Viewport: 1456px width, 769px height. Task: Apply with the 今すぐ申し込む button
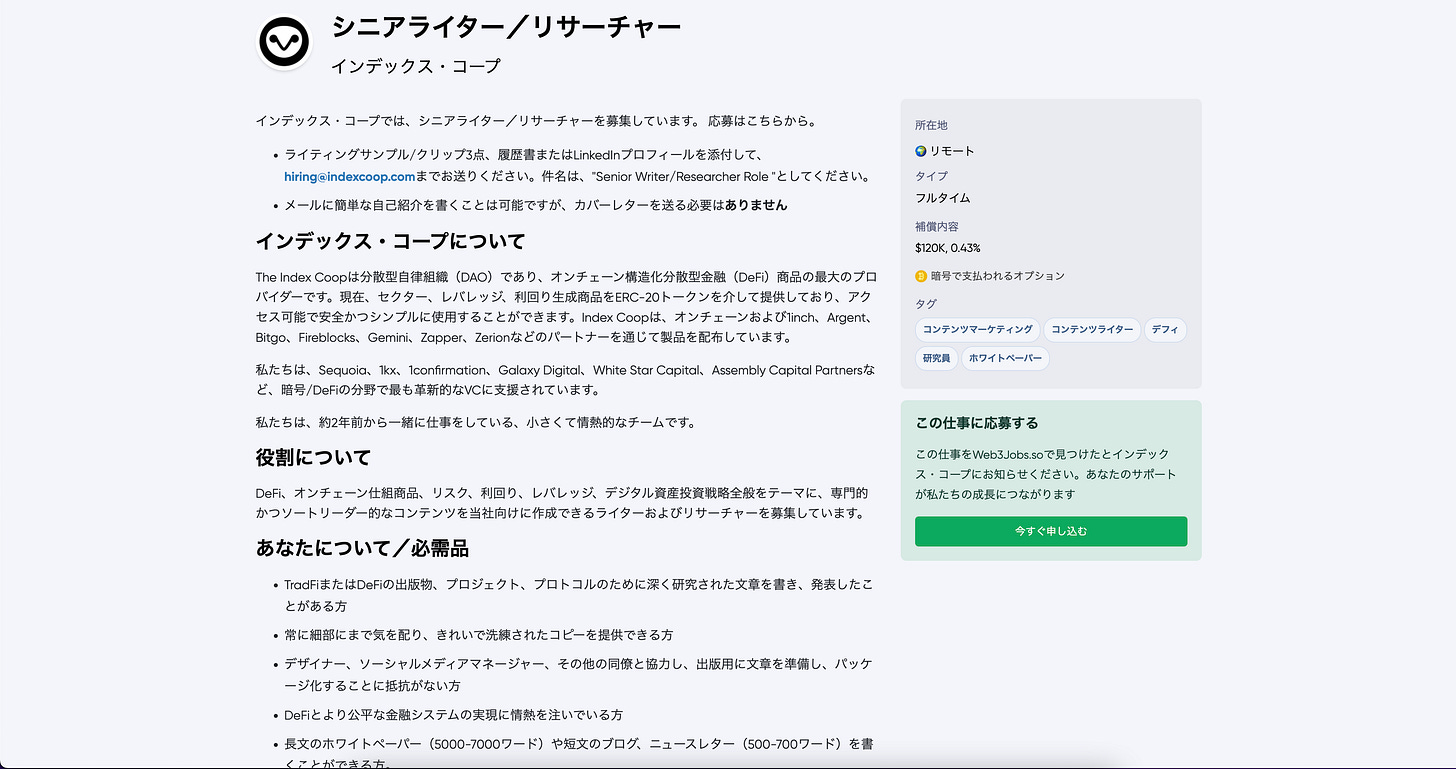pos(1051,531)
